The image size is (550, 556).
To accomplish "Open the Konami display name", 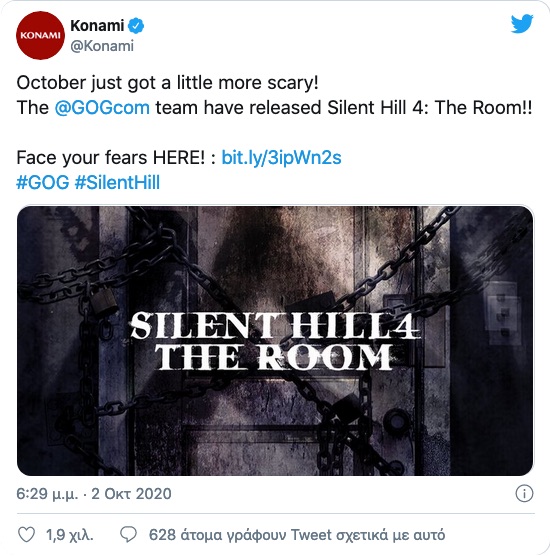I will (97, 26).
